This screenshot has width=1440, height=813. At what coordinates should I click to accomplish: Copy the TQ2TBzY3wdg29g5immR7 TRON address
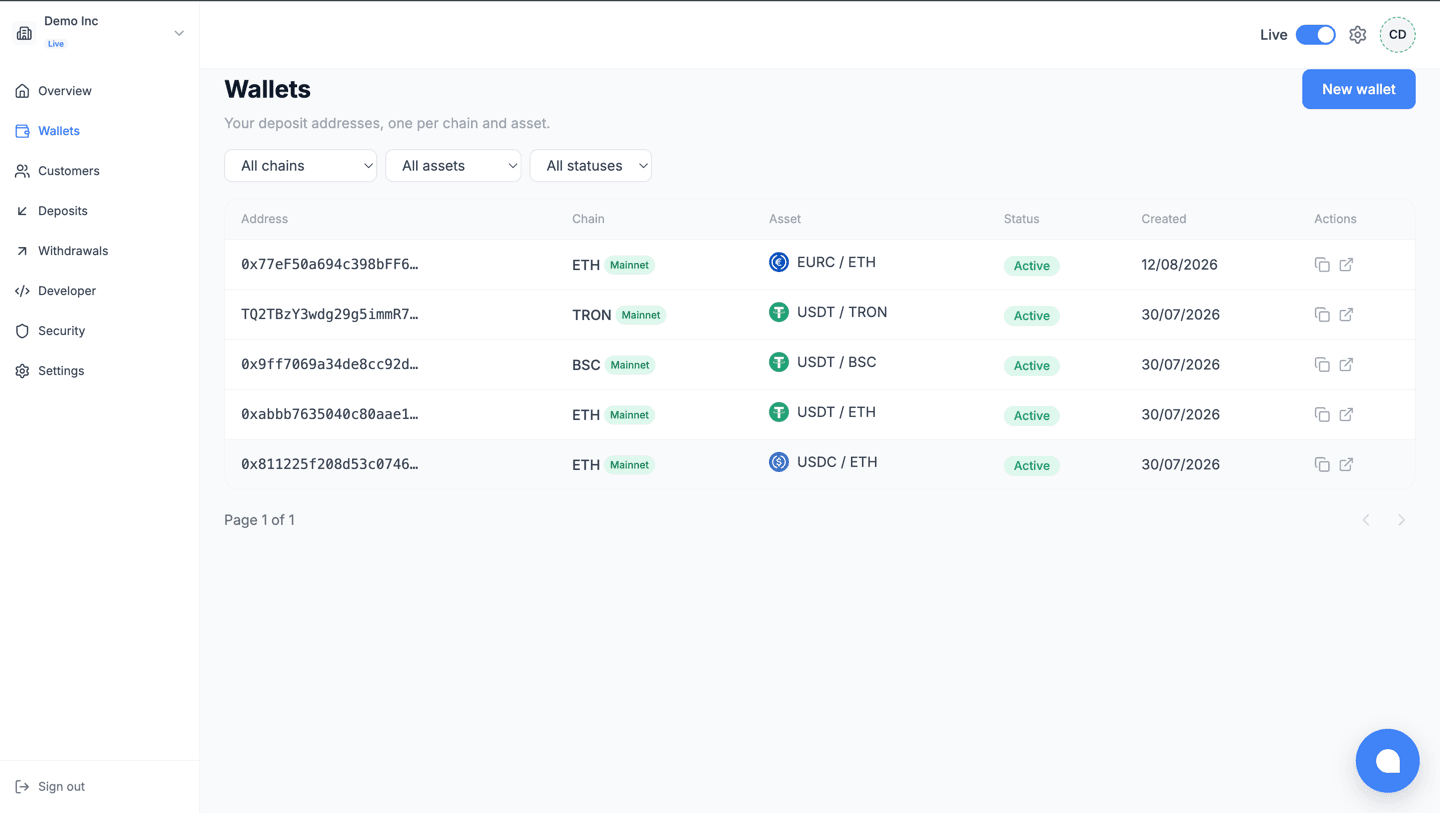[x=1322, y=315]
